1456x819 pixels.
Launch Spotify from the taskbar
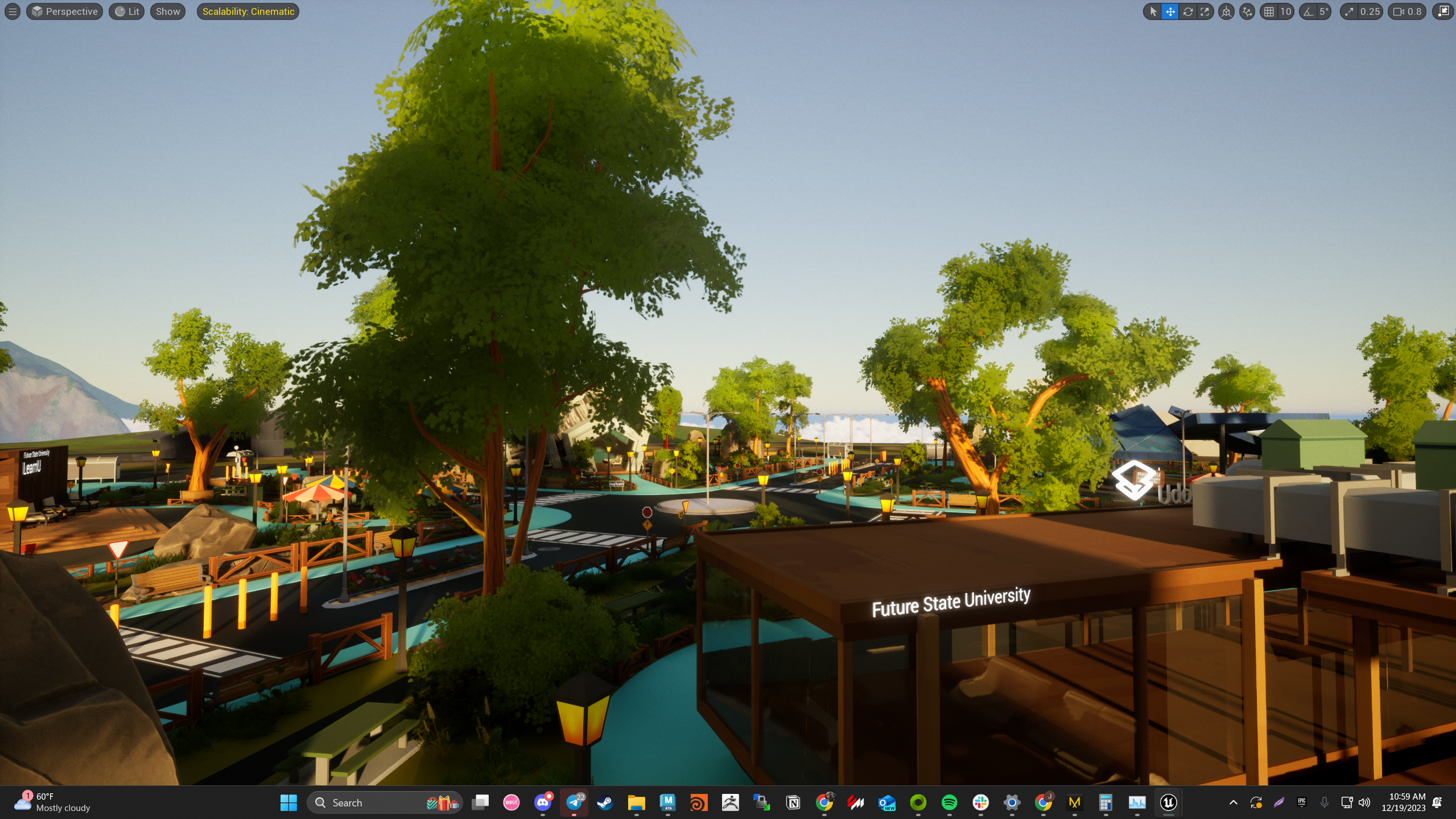tap(950, 802)
